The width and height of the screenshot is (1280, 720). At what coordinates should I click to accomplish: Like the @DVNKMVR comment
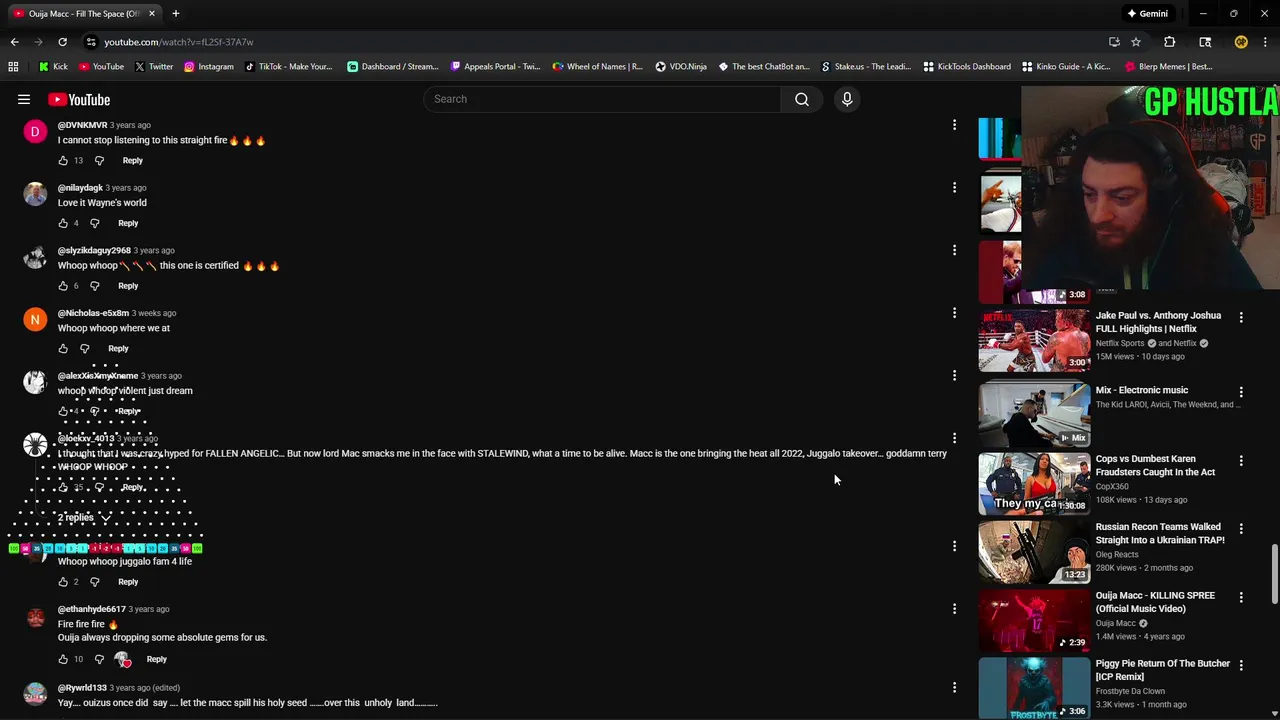63,160
